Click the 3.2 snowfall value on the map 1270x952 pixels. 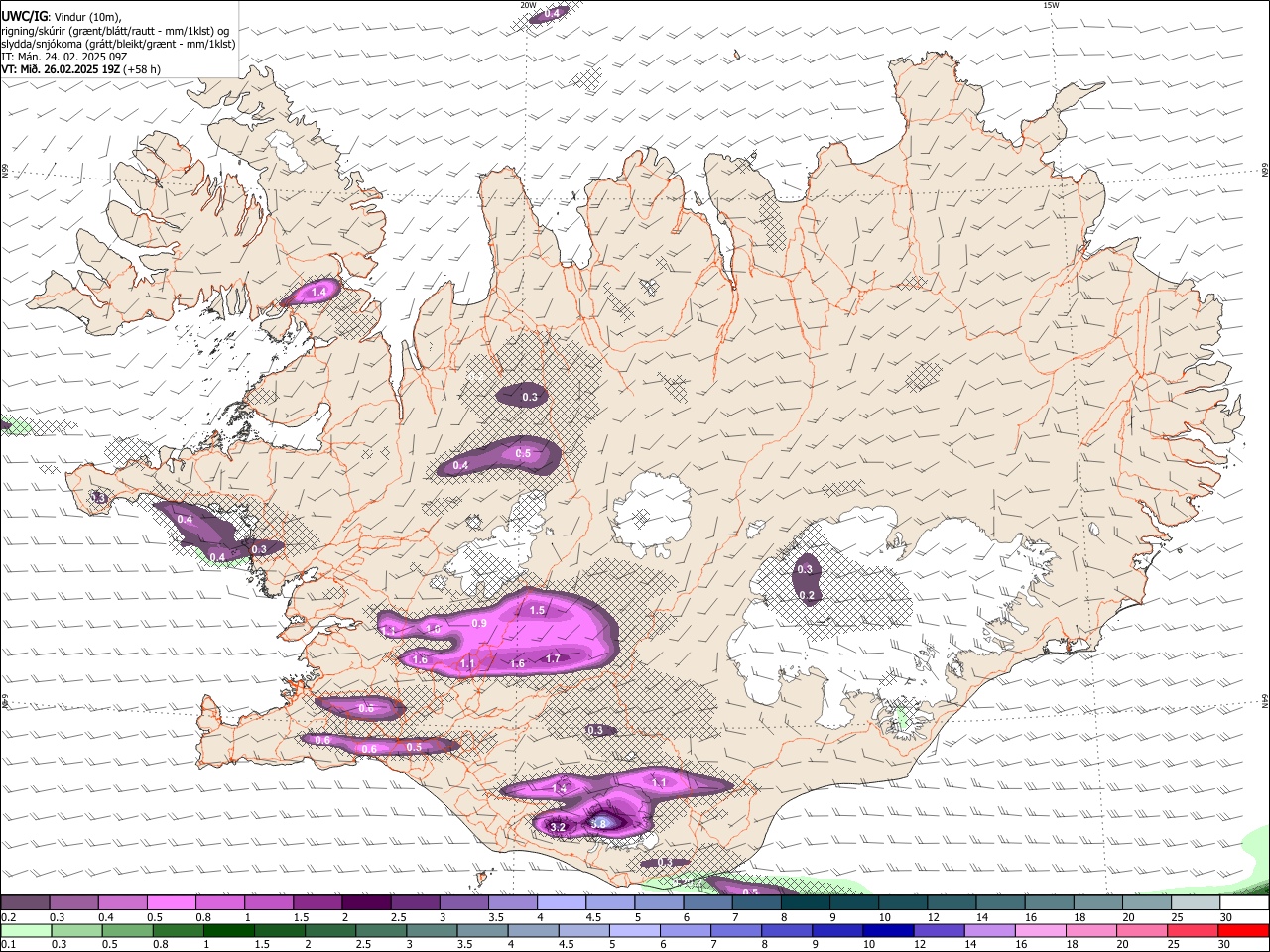(558, 827)
